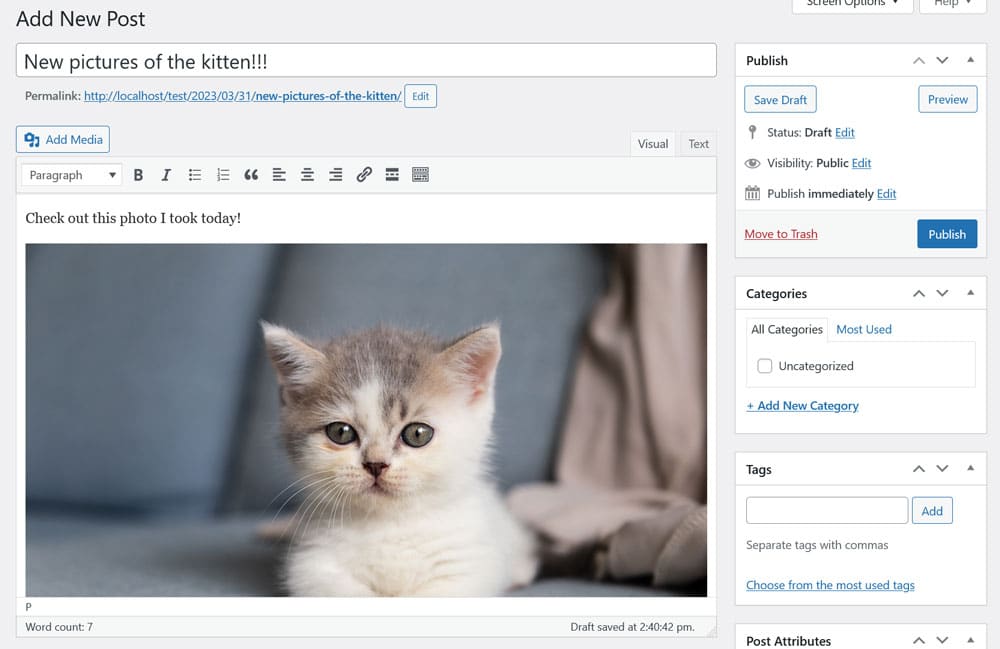Insert a bulleted list
Viewport: 1000px width, 649px height.
[195, 175]
